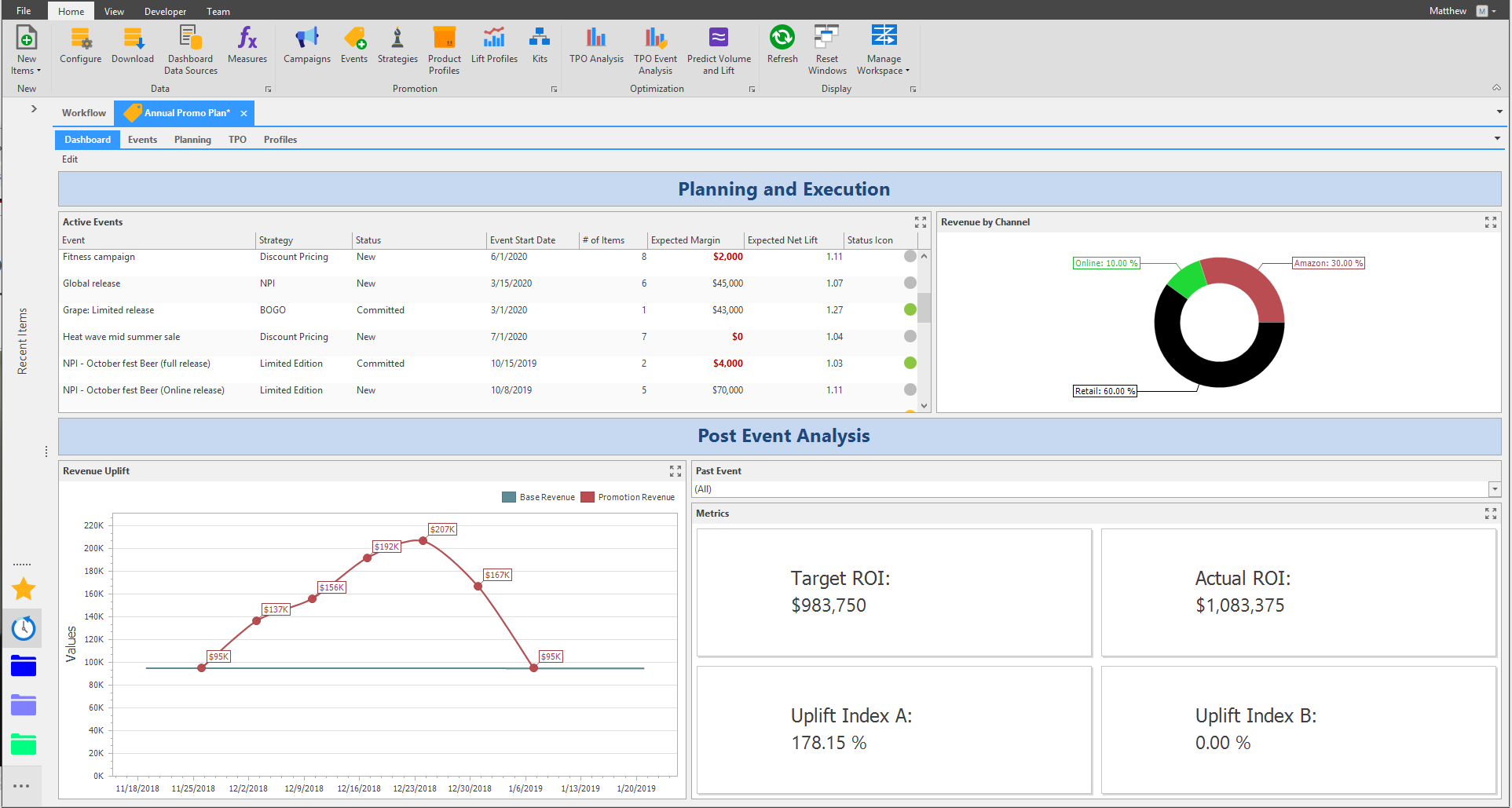Launch TPO Event Analysis
This screenshot has width=1512, height=808.
click(x=655, y=49)
